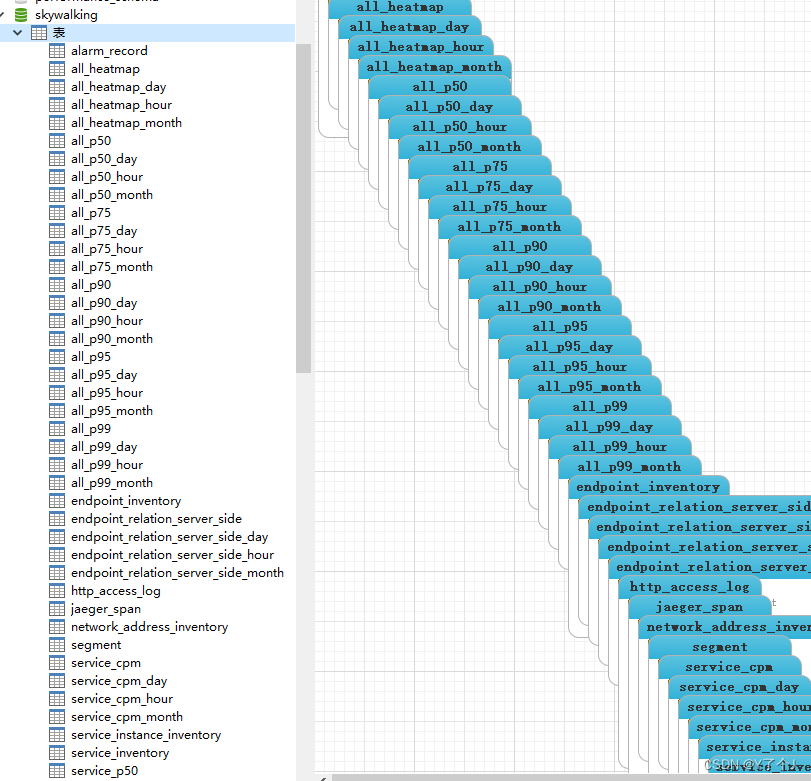
Task: Click the diagram horizontal scrollbar
Action: point(571,777)
